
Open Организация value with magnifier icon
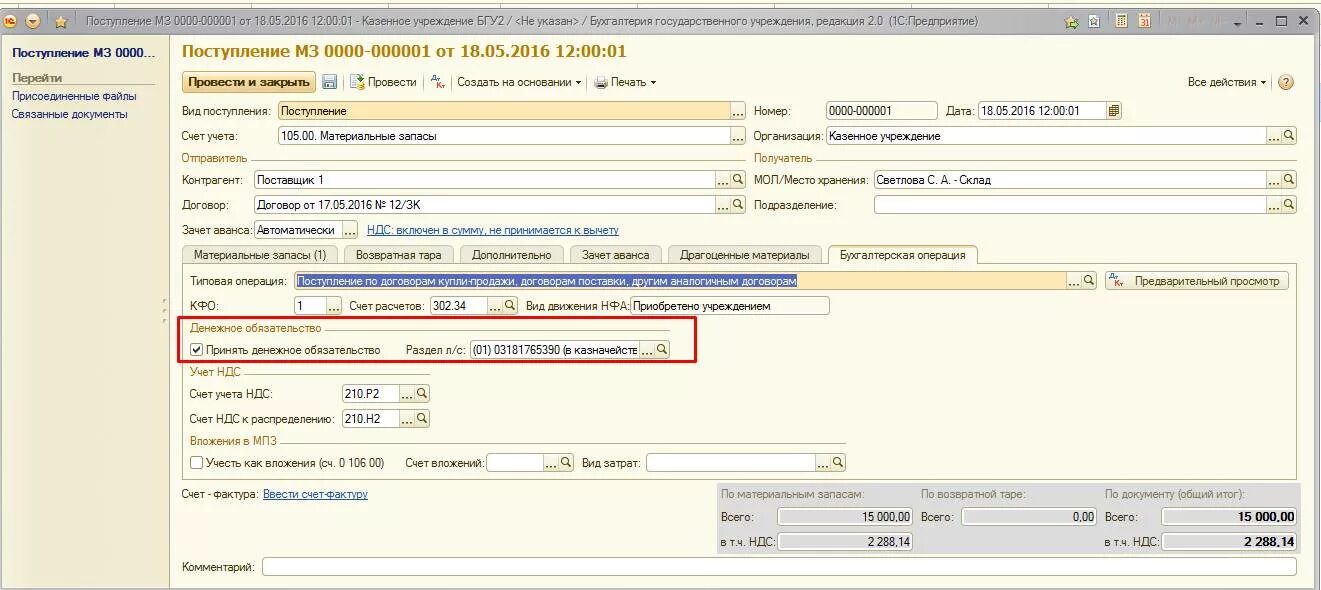pos(1289,136)
